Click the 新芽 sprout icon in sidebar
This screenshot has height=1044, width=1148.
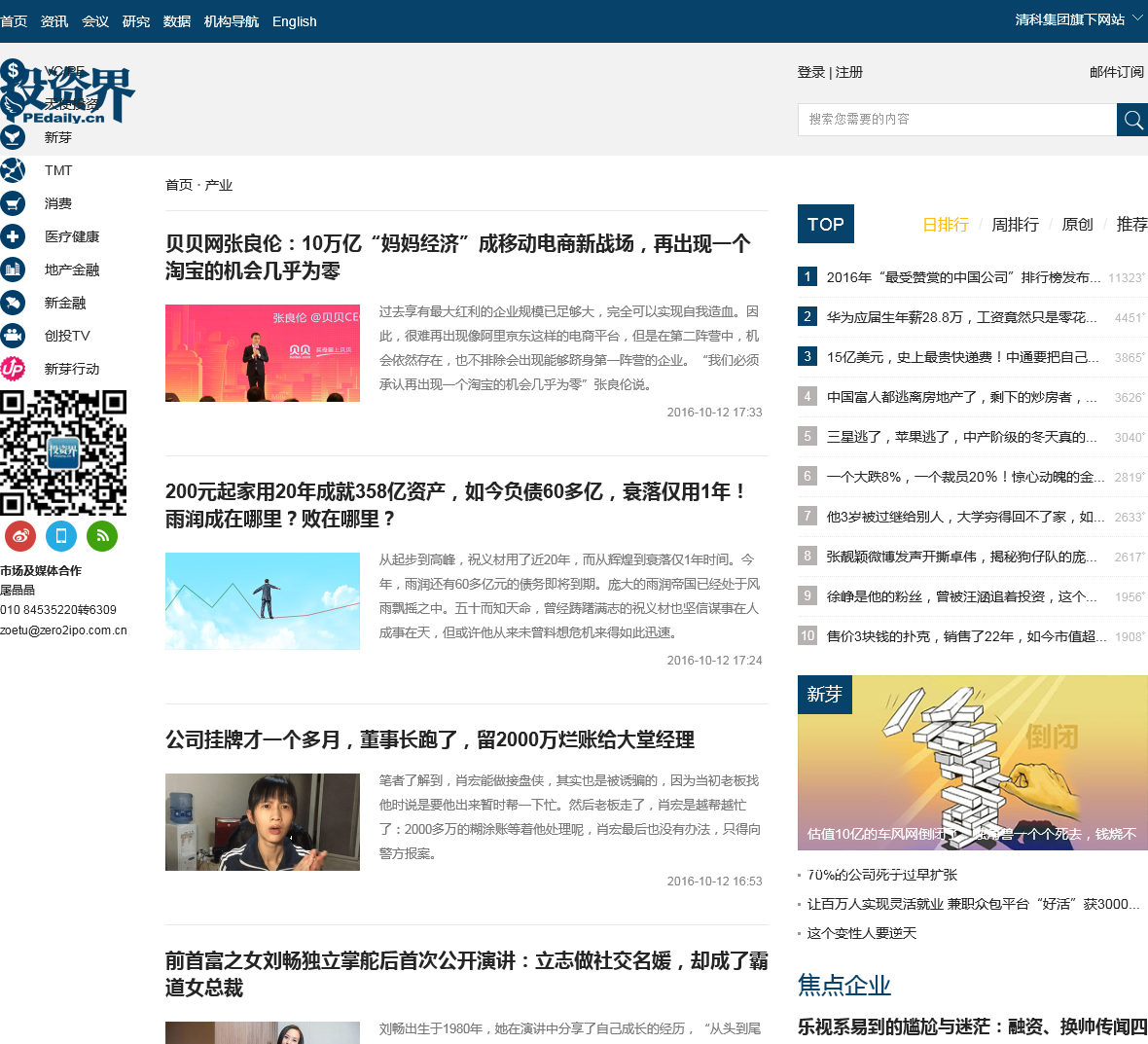(13, 137)
